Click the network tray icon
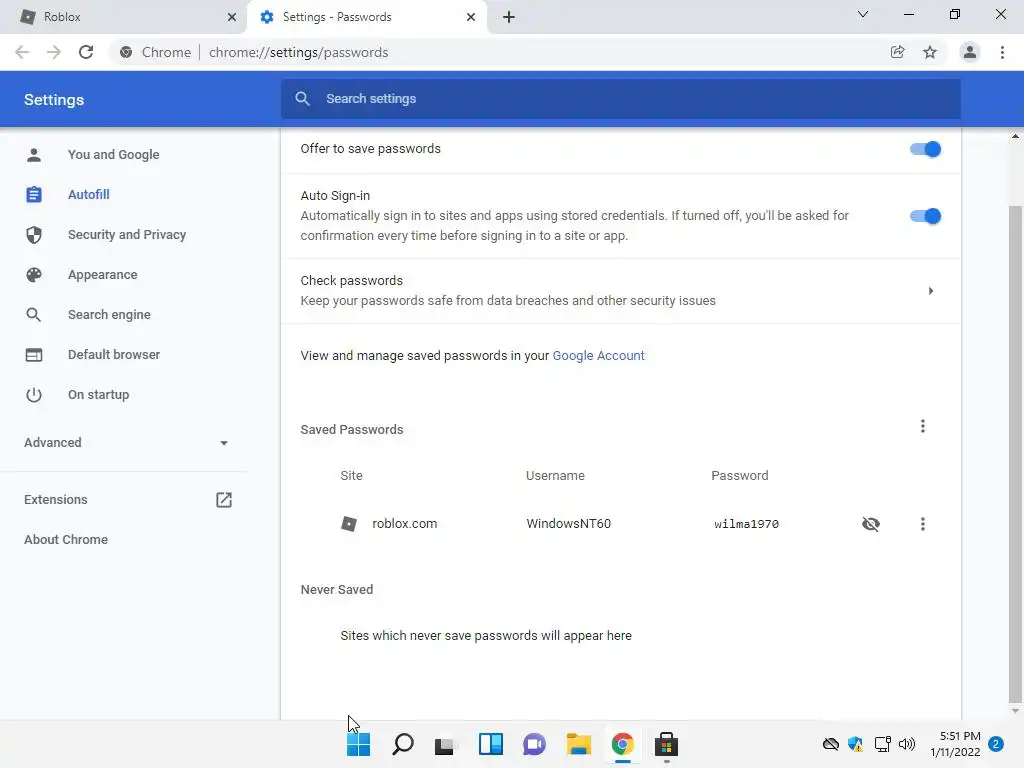 click(882, 744)
